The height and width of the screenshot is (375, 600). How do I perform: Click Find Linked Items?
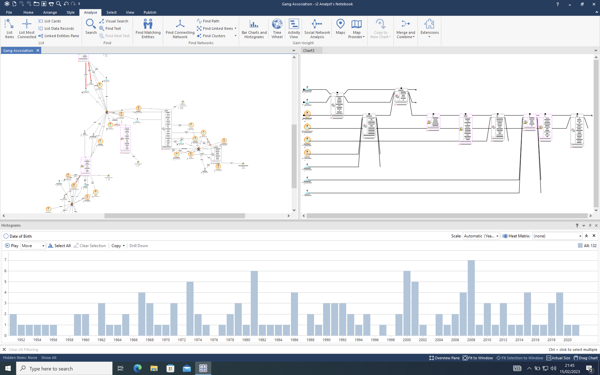(x=215, y=28)
